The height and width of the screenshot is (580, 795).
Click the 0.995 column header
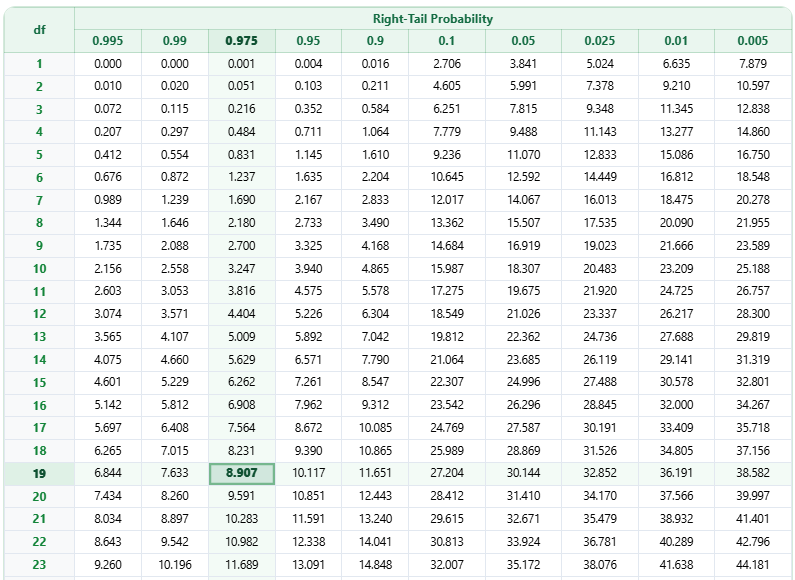tap(108, 41)
